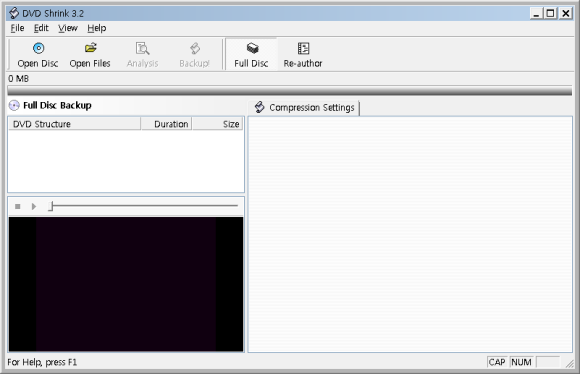Click the 0 MB size label
Viewport: 580px width, 374px height.
[x=18, y=79]
